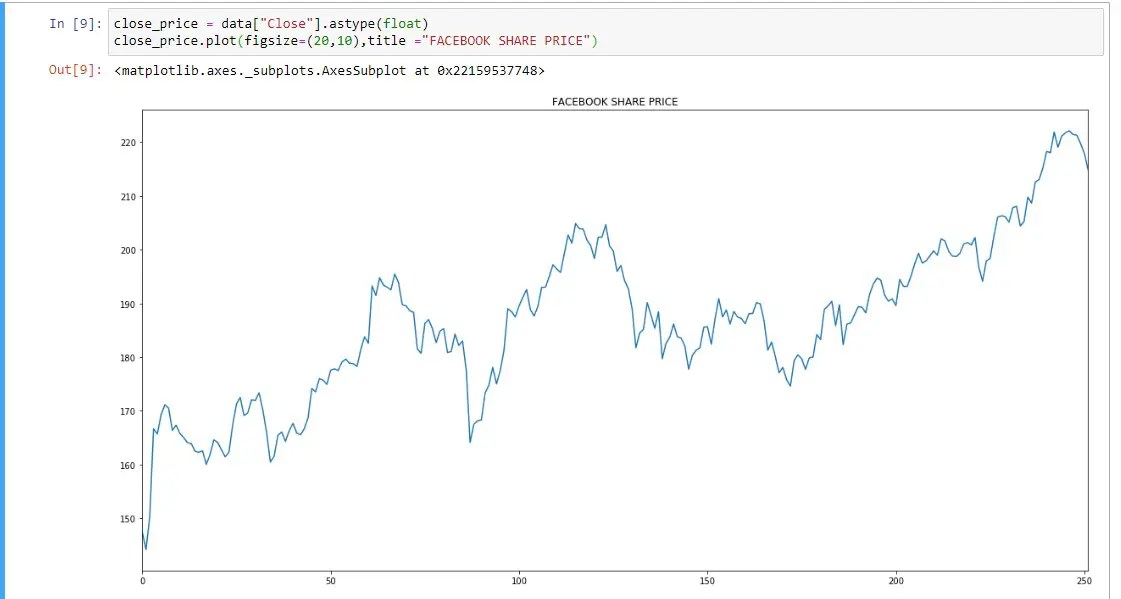The width and height of the screenshot is (1121, 599).
Task: Click the x-axis label 0
Action: pyautogui.click(x=143, y=581)
